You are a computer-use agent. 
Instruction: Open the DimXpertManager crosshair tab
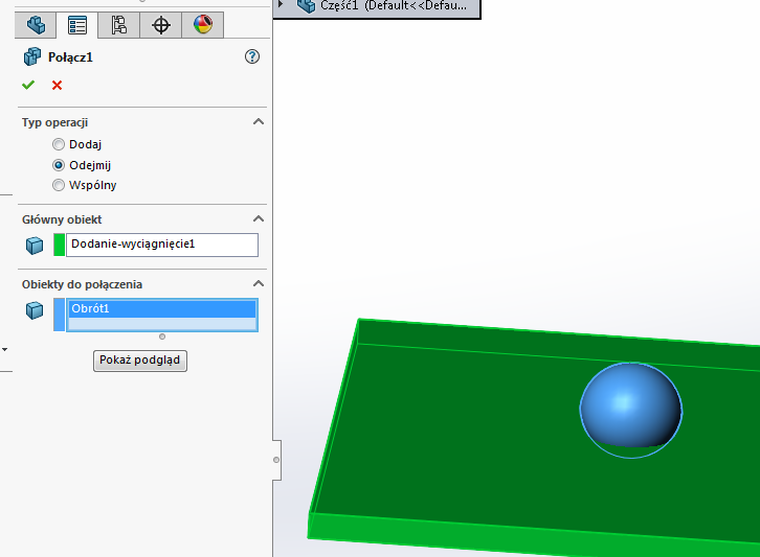click(161, 25)
